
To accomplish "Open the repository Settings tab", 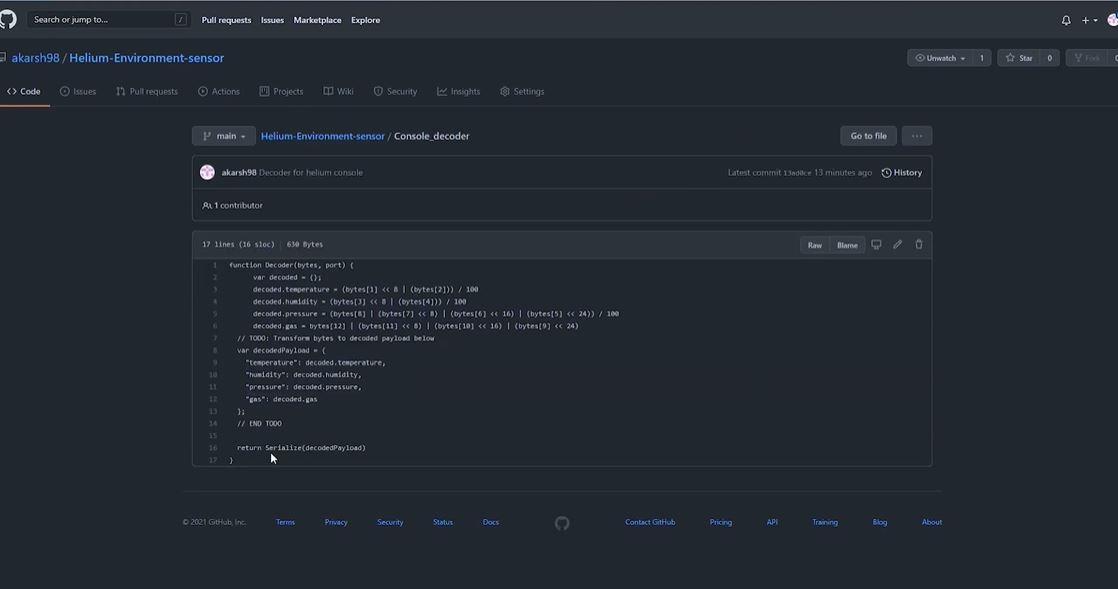I will (x=522, y=91).
